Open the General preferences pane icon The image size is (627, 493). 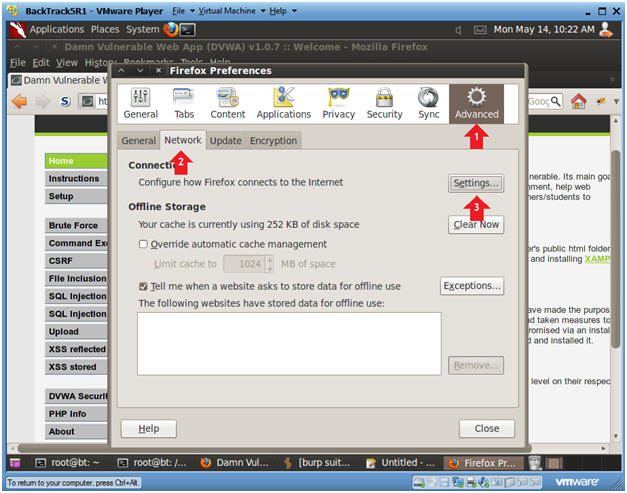click(x=140, y=104)
